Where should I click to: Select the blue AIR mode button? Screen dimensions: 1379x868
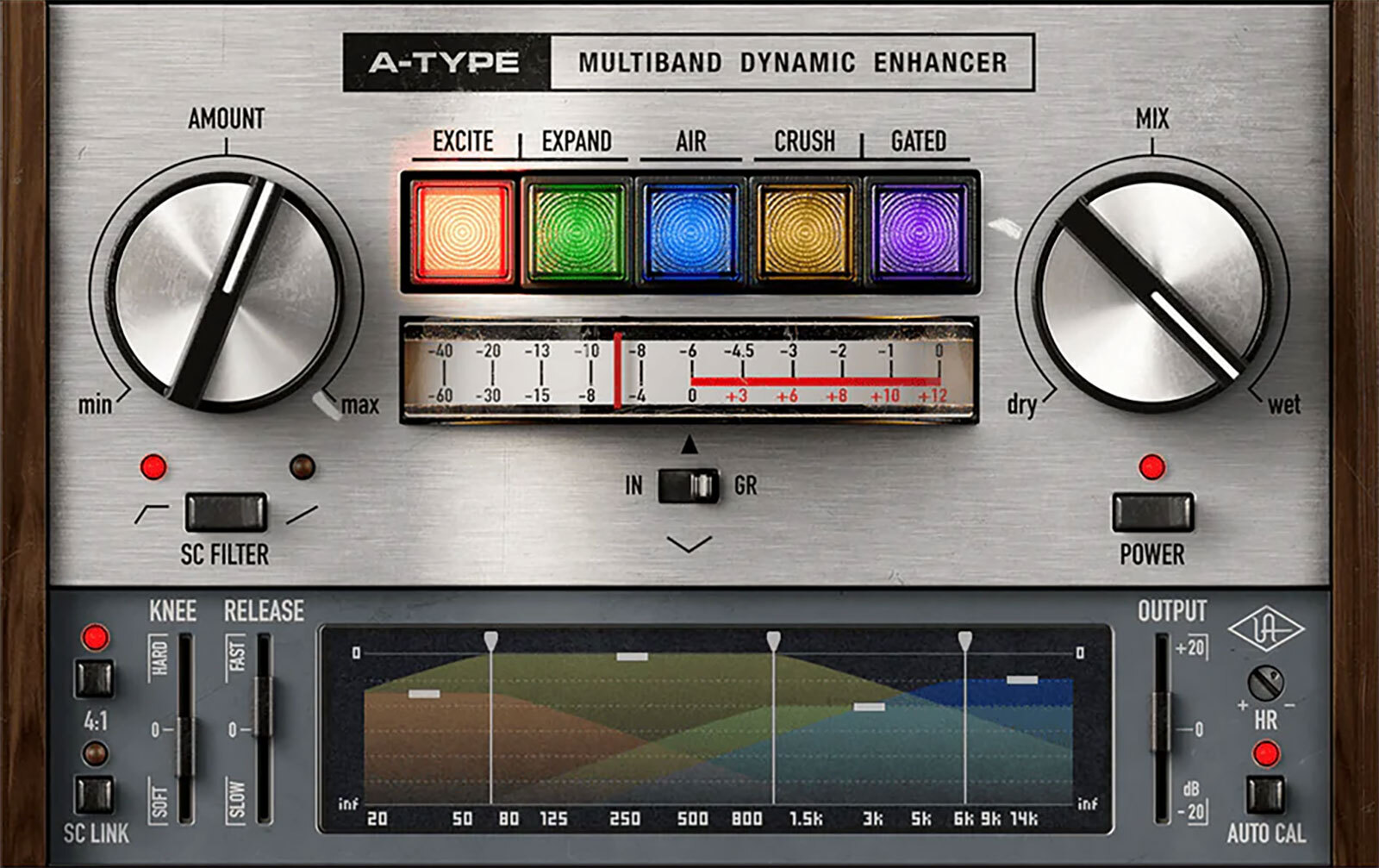pos(690,232)
